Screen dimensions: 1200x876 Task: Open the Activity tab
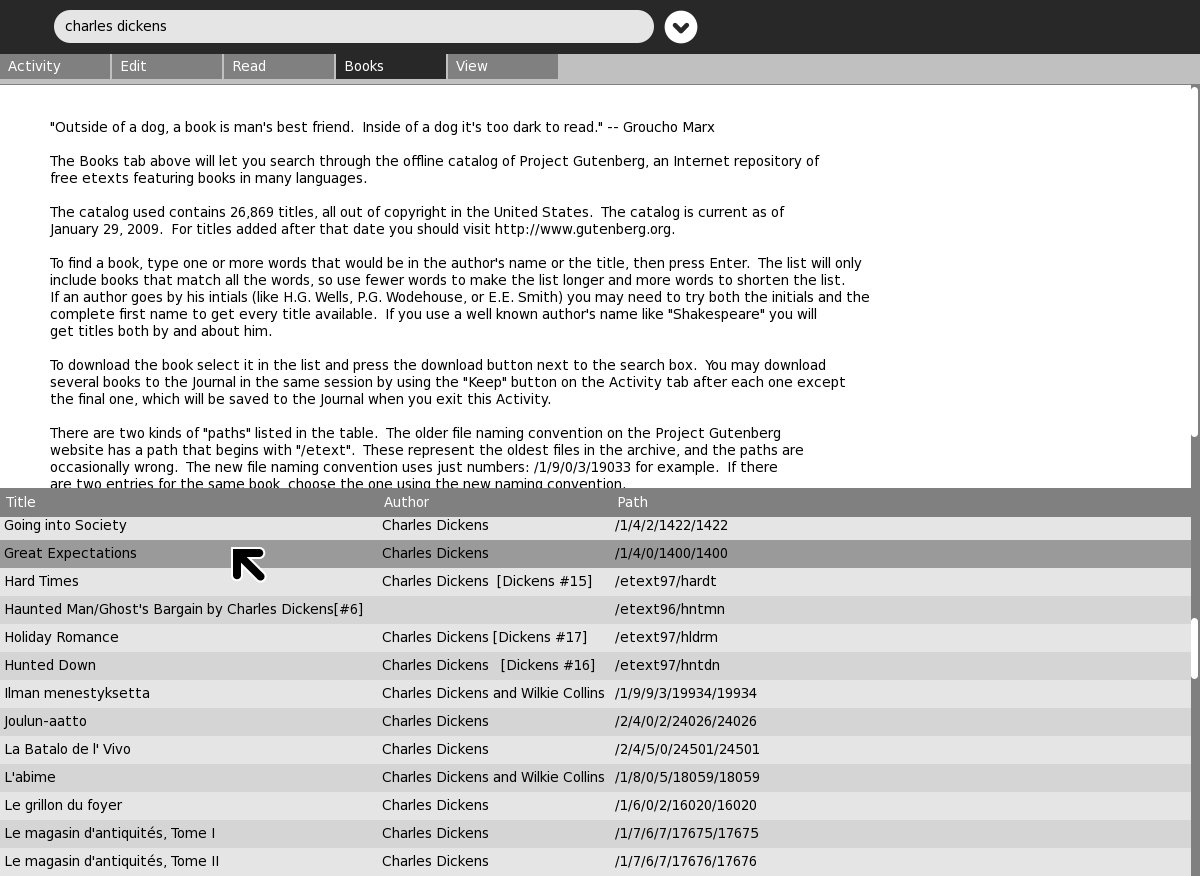55,66
